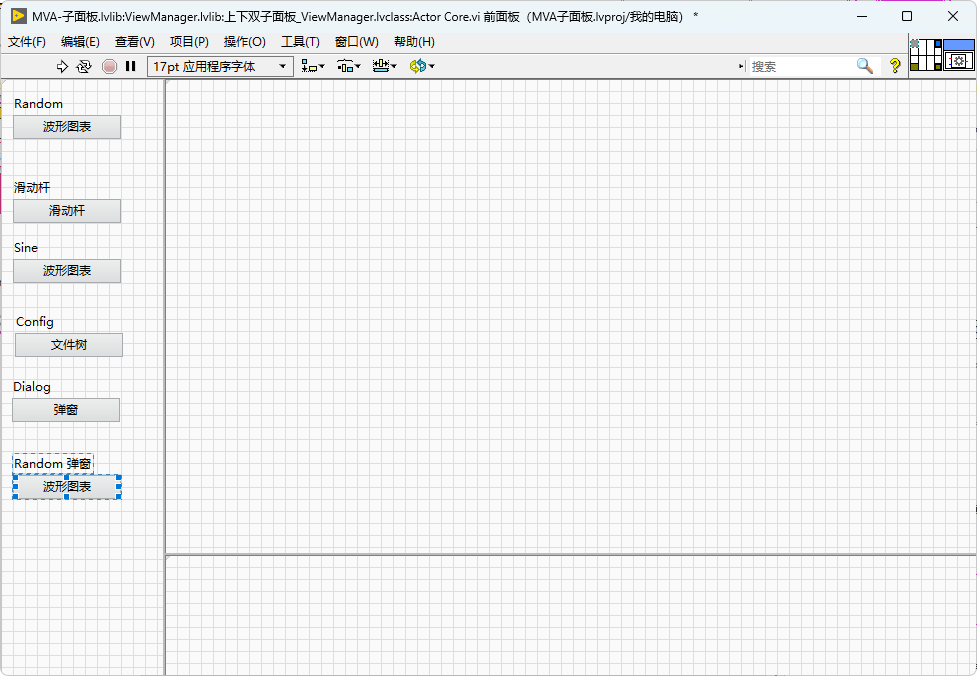The width and height of the screenshot is (977, 676).
Task: Select the Random label text
Action: (39, 103)
